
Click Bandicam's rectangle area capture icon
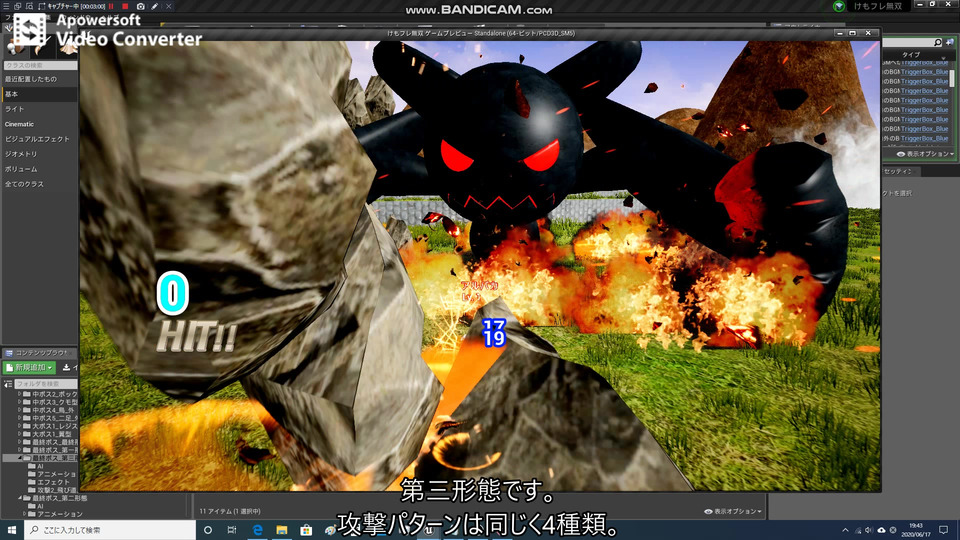click(42, 6)
